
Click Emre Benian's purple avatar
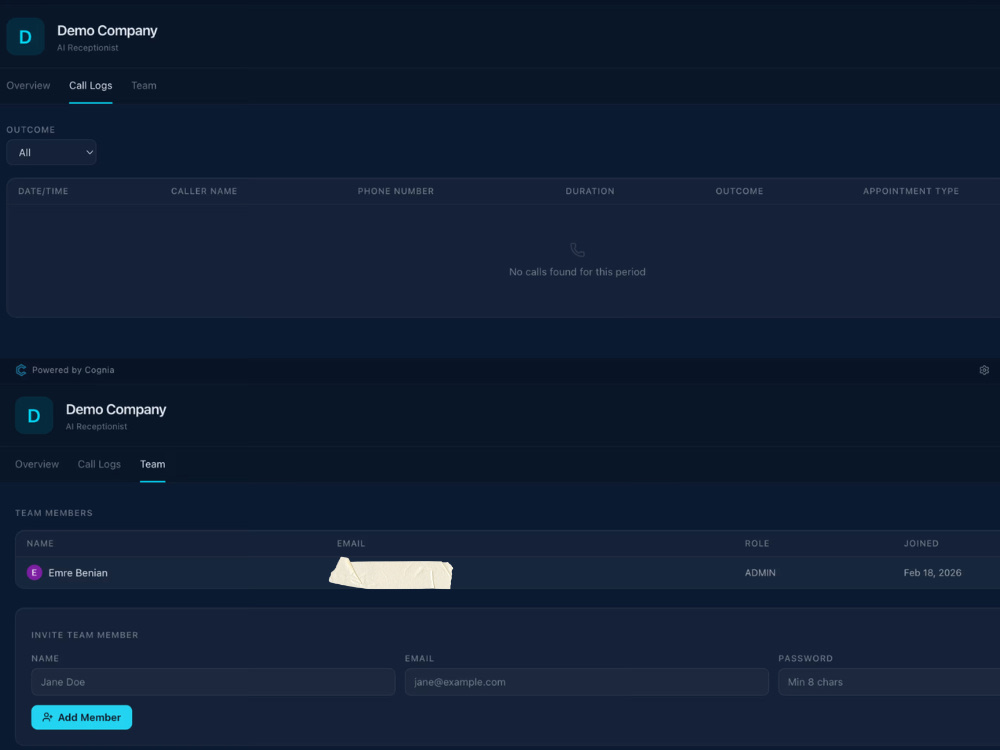click(x=34, y=573)
